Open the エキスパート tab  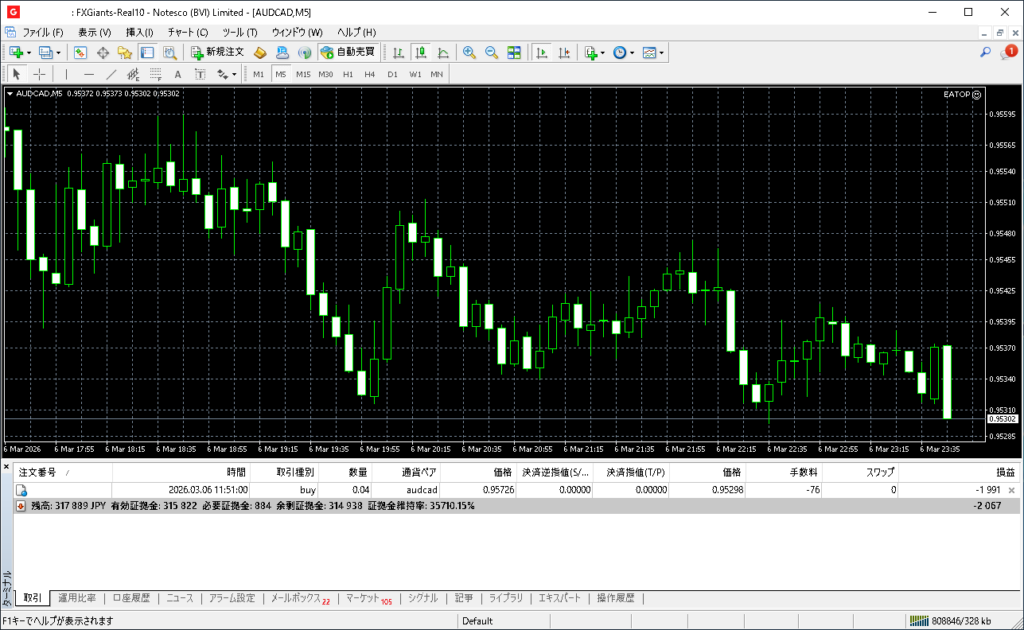point(559,598)
